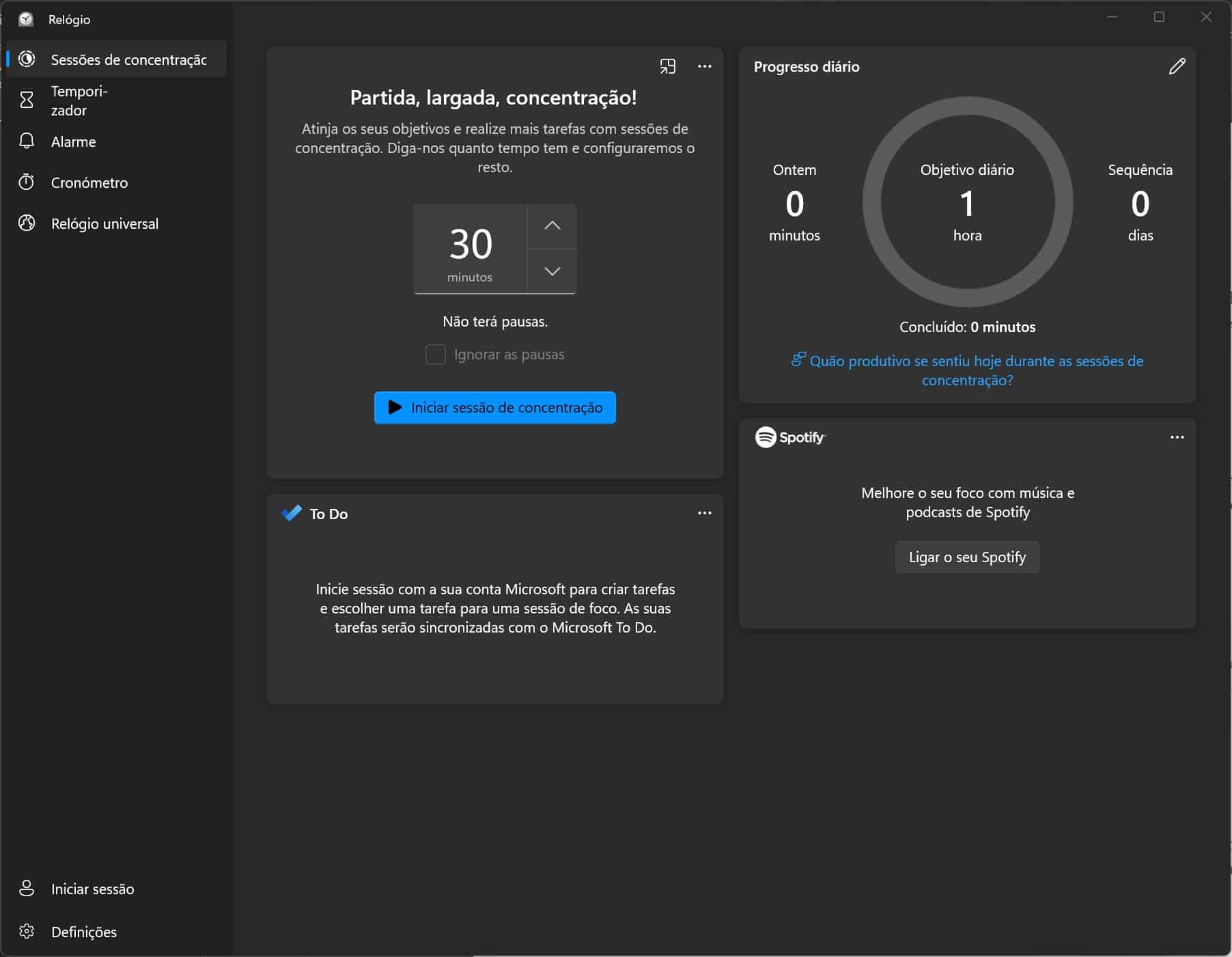The image size is (1232, 957).
Task: Open To Do card more options
Action: click(x=704, y=513)
